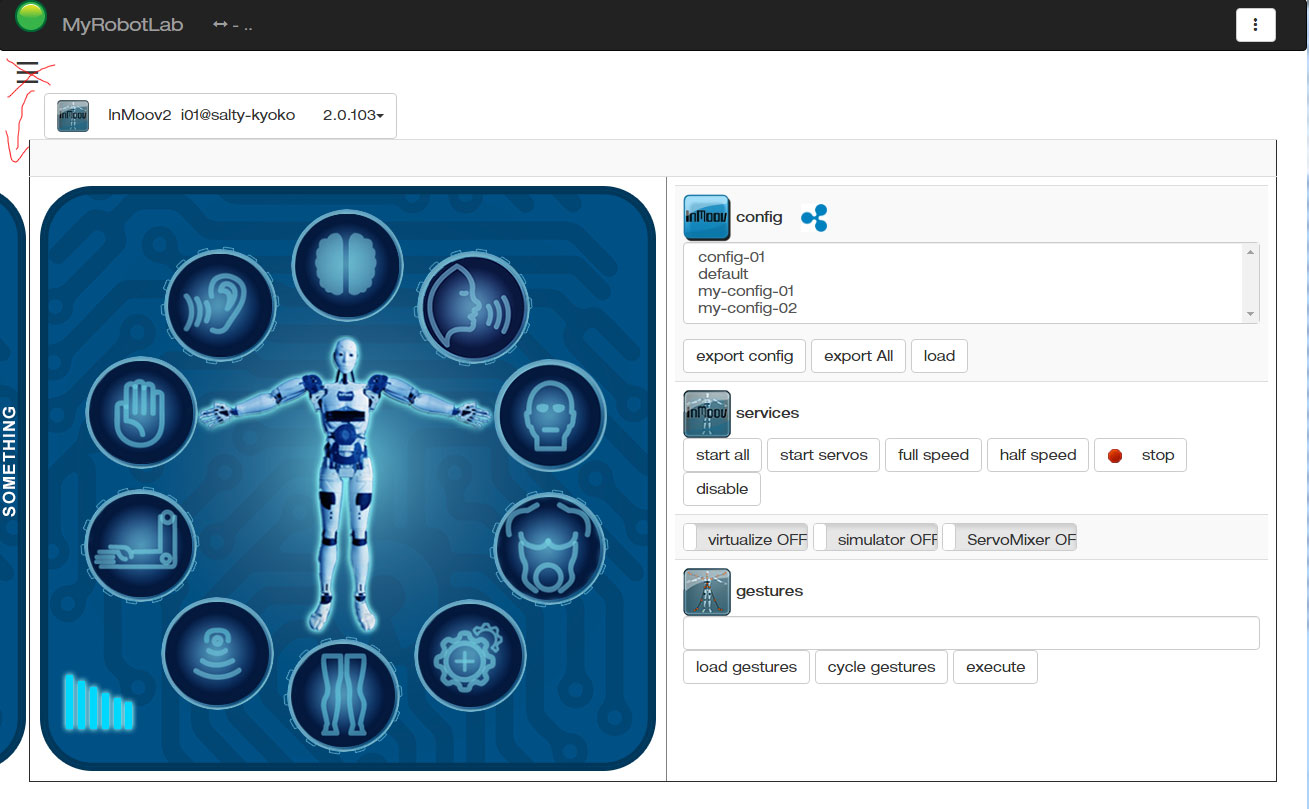Click load gestures
Image resolution: width=1309 pixels, height=809 pixels.
[x=746, y=667]
